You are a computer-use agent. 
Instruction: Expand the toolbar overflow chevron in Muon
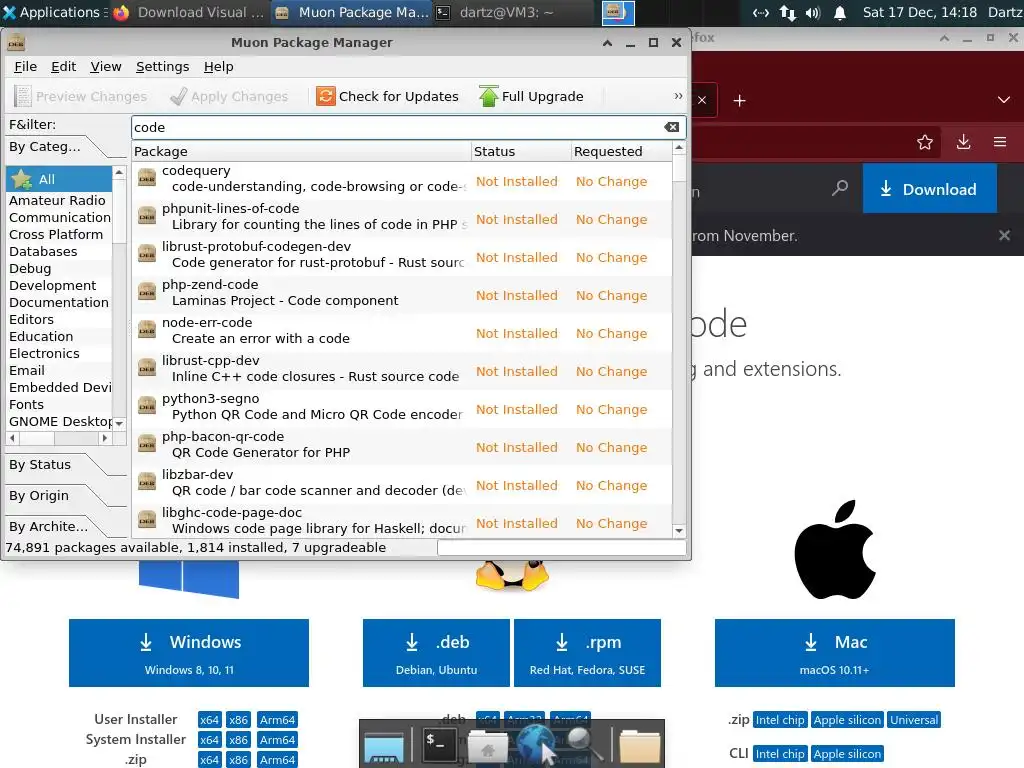tap(679, 96)
